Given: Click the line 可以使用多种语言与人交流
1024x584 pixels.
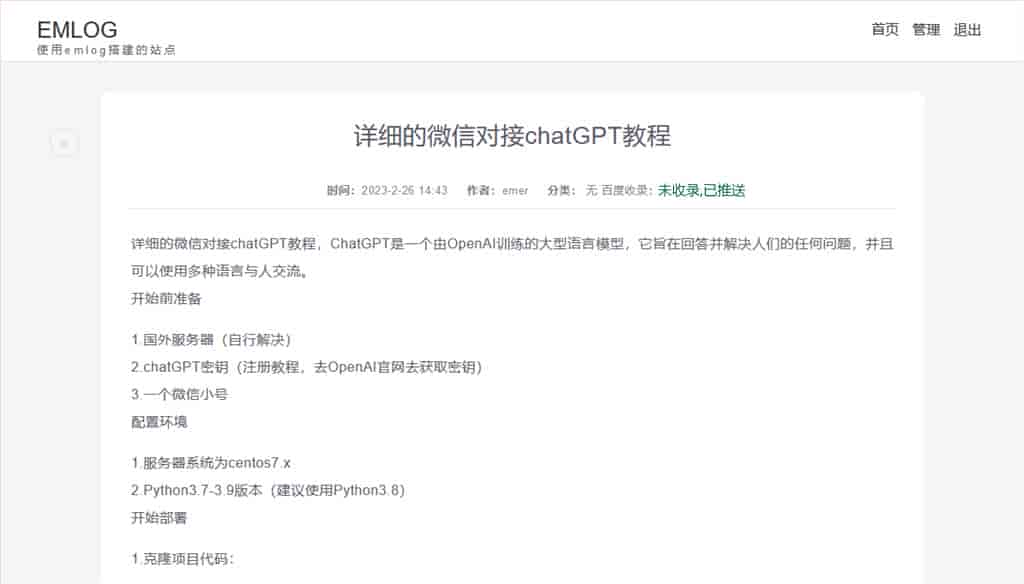Looking at the screenshot, I should coord(220,271).
